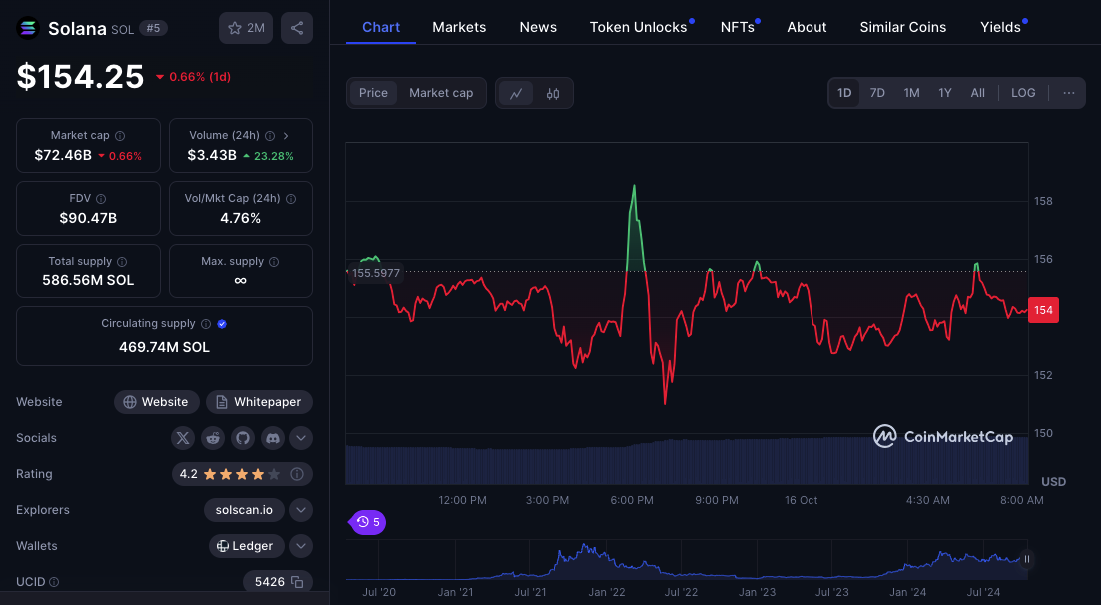Click the 469.74M SOL circulating supply value
The width and height of the screenshot is (1101, 605).
click(x=164, y=347)
